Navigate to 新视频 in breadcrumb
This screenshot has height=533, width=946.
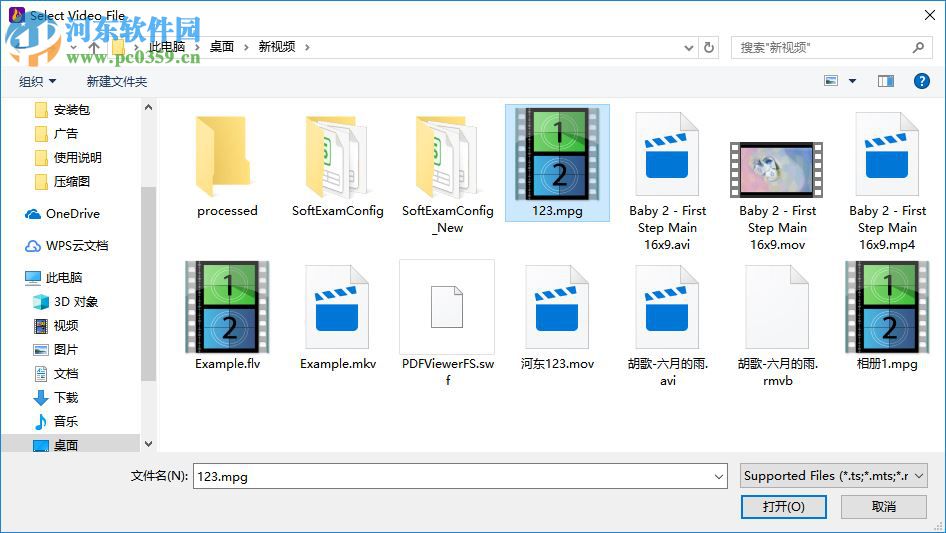[277, 46]
